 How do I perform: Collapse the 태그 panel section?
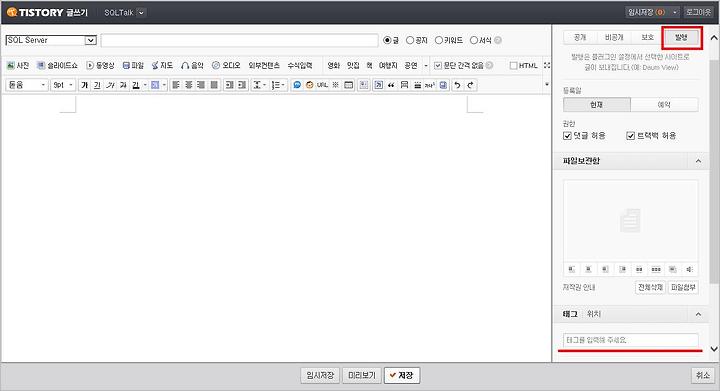[x=698, y=314]
